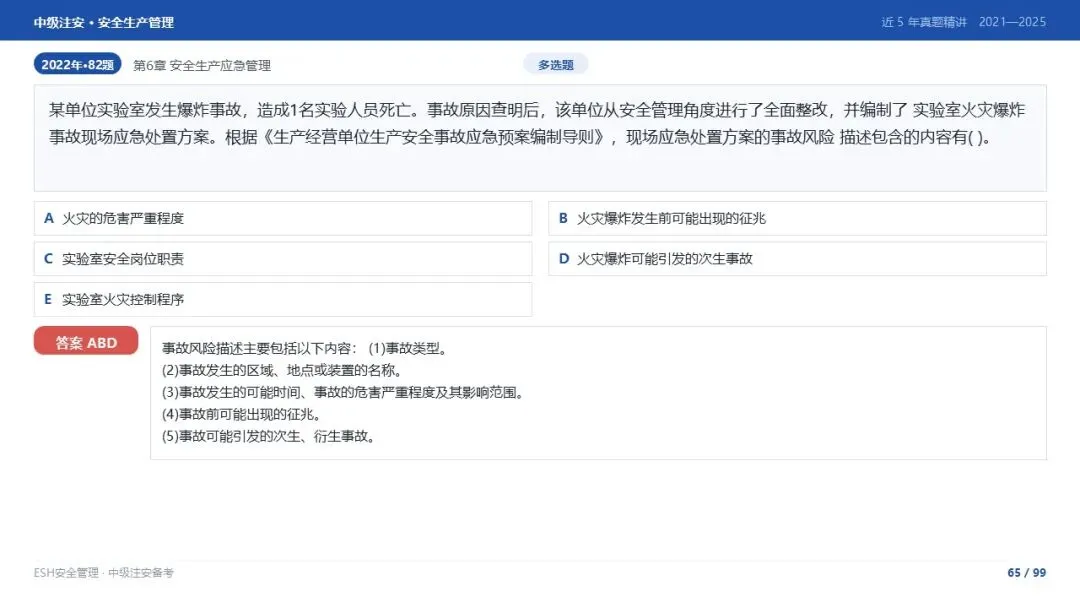Click the red 答案 ABD badge

[86, 342]
